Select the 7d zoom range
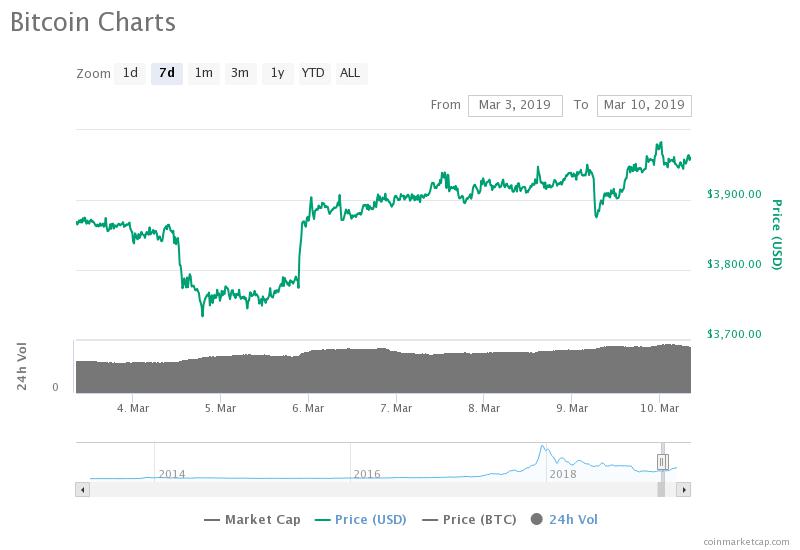The width and height of the screenshot is (800, 550). 166,73
